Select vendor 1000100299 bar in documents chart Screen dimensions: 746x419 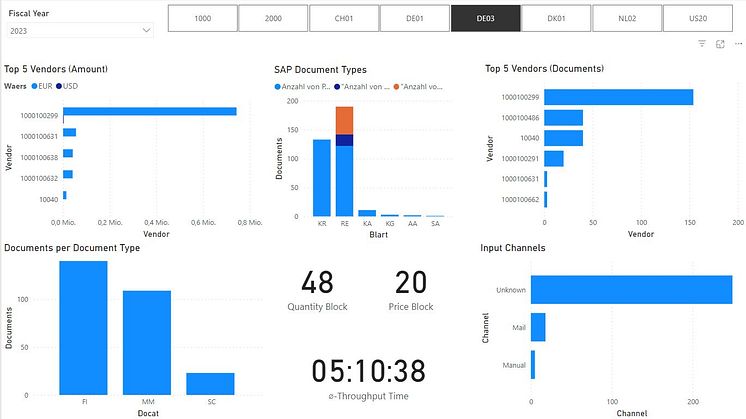point(618,97)
